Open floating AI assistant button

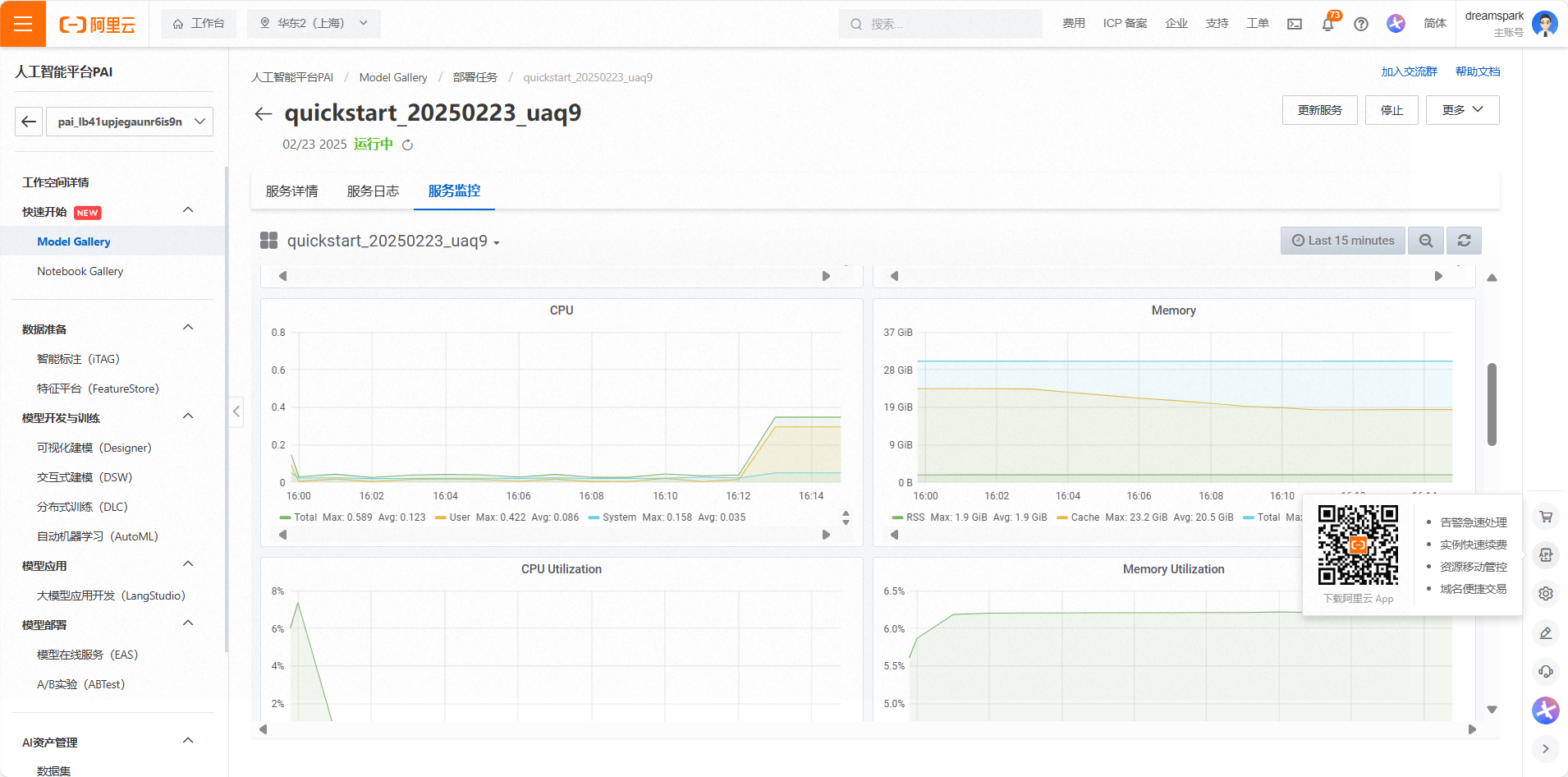[x=1546, y=710]
